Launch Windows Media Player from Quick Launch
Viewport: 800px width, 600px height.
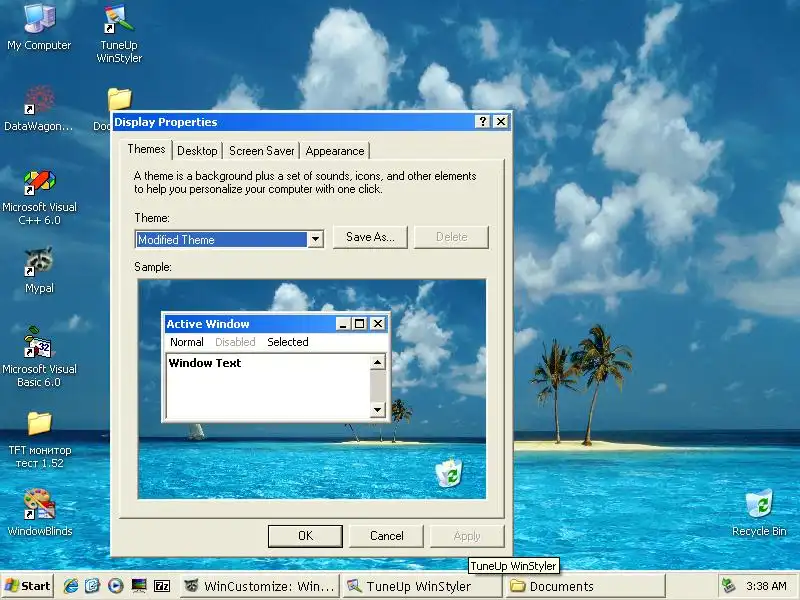pos(116,586)
